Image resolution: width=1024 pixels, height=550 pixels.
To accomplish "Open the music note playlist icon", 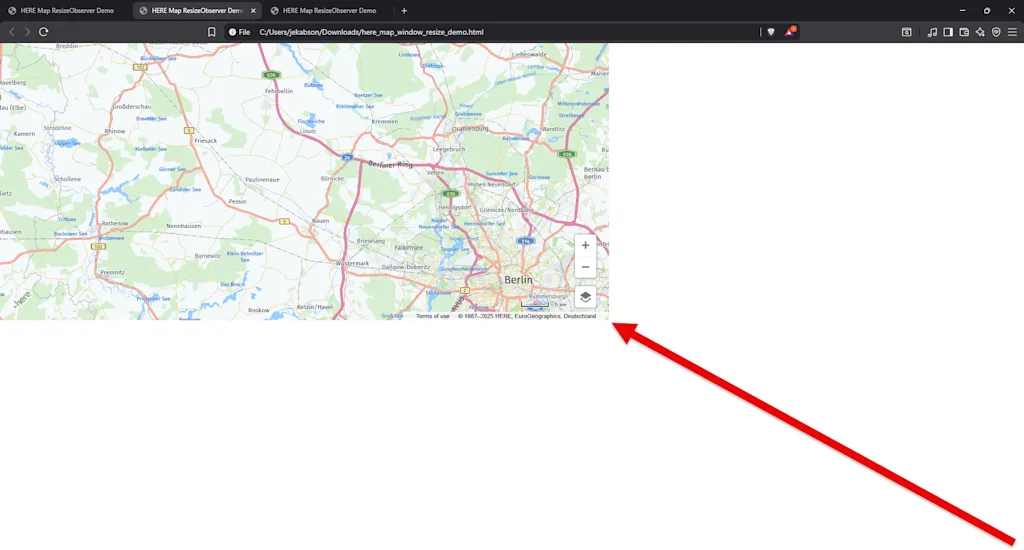I will click(932, 32).
